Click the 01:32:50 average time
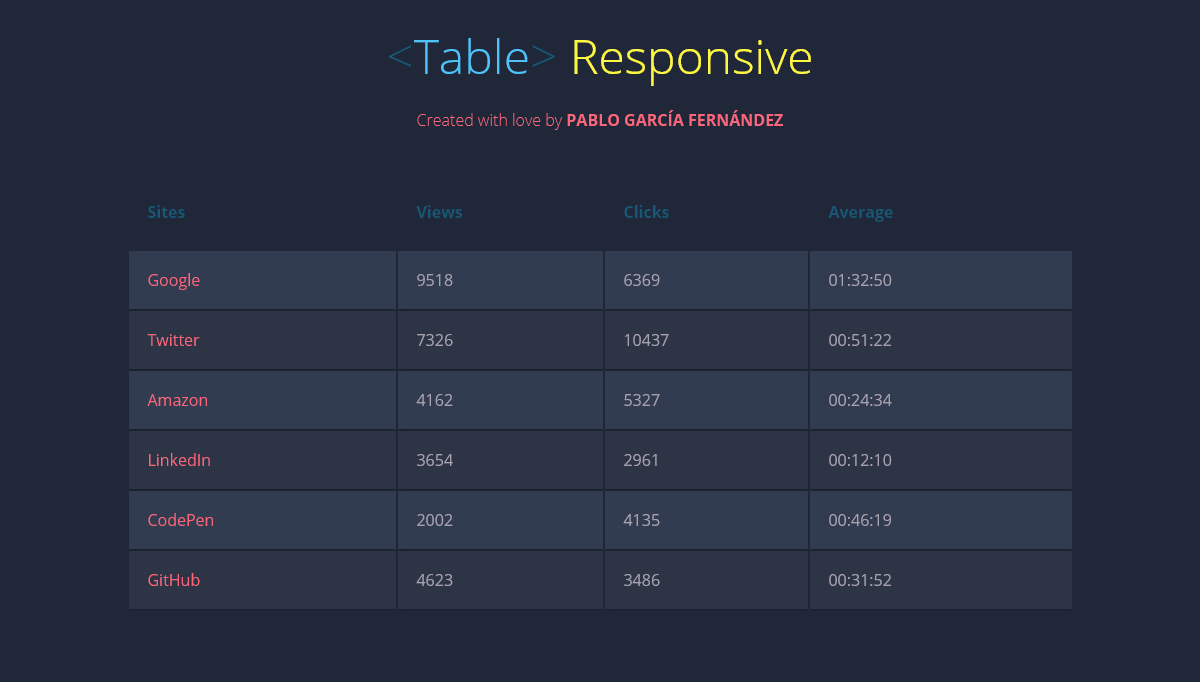1200x682 pixels. click(860, 280)
